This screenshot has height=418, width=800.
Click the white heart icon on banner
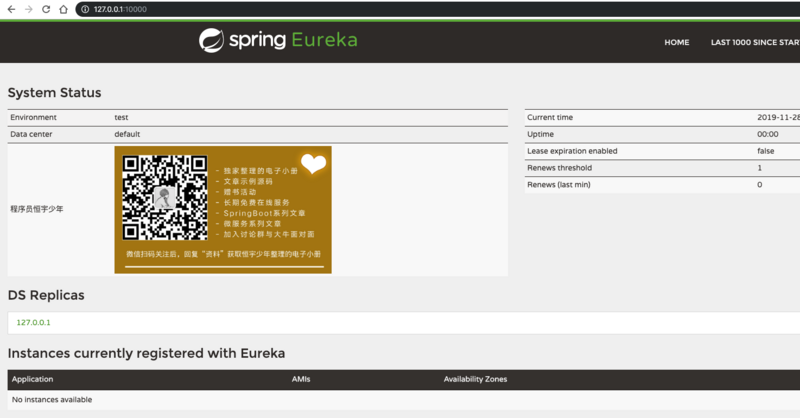tap(313, 164)
